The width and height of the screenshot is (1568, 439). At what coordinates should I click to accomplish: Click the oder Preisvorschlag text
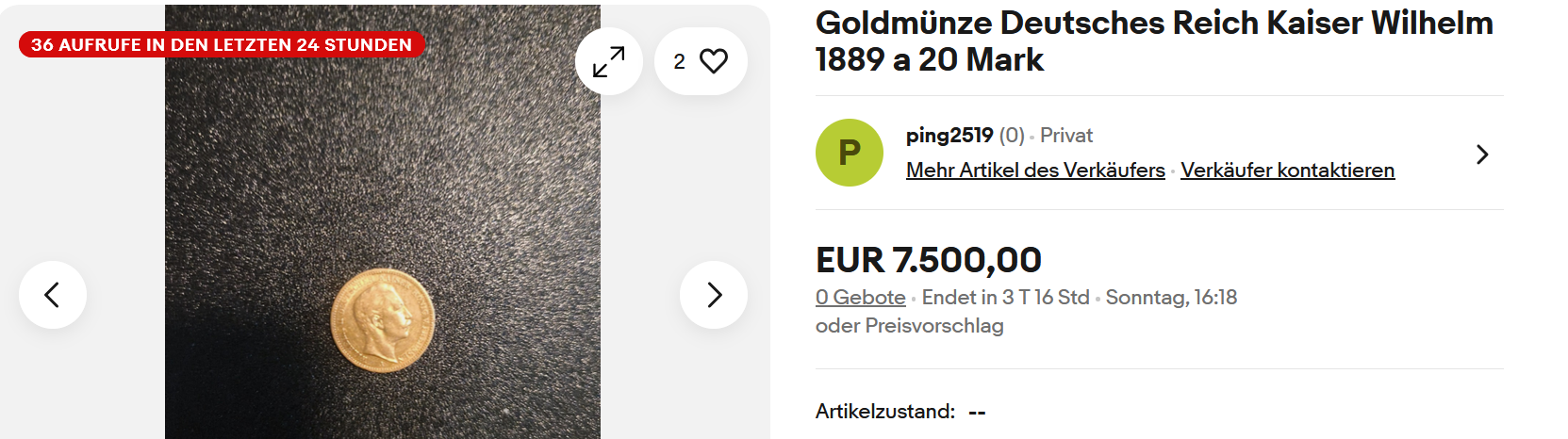[x=909, y=326]
